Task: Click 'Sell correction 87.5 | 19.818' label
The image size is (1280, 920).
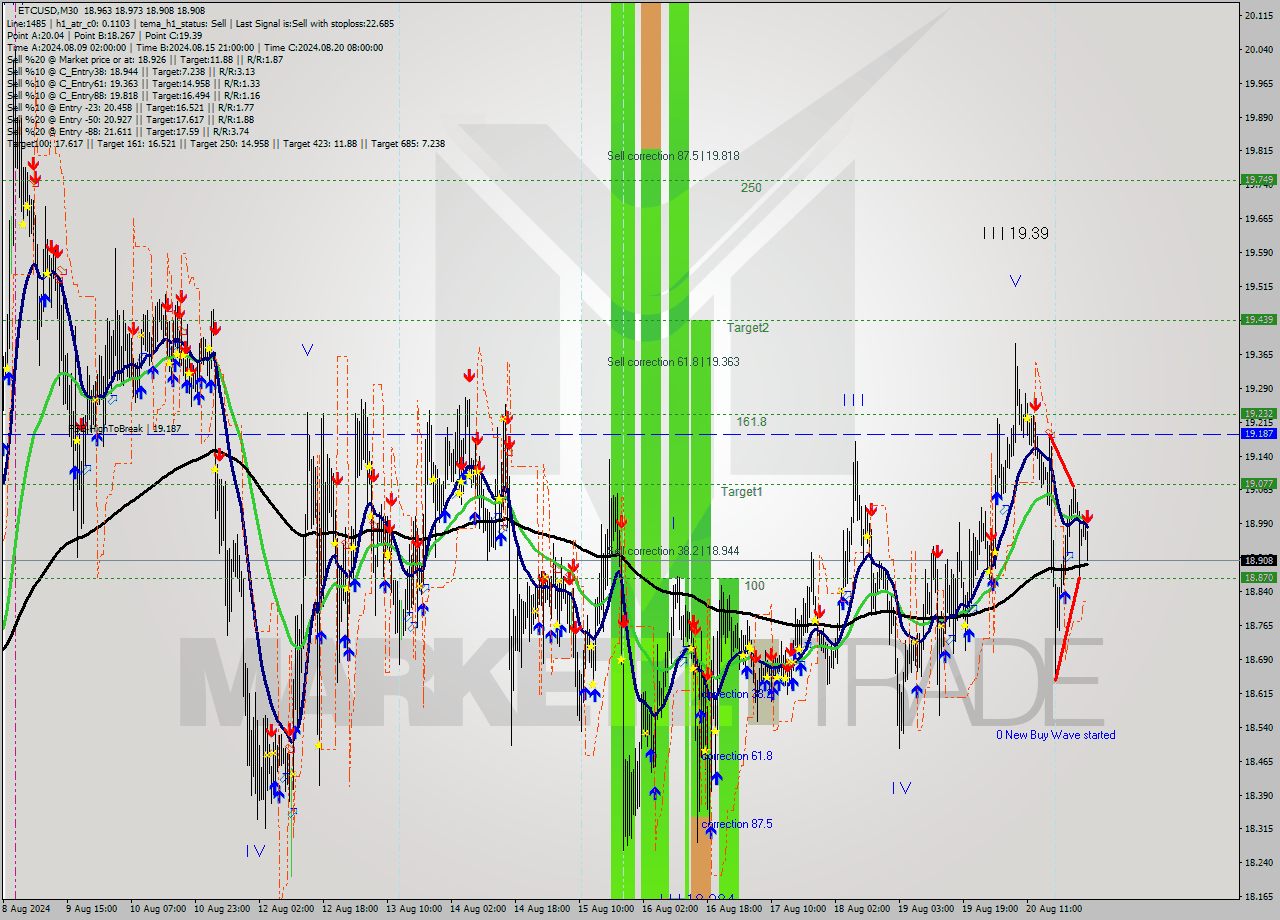Action: tap(673, 156)
